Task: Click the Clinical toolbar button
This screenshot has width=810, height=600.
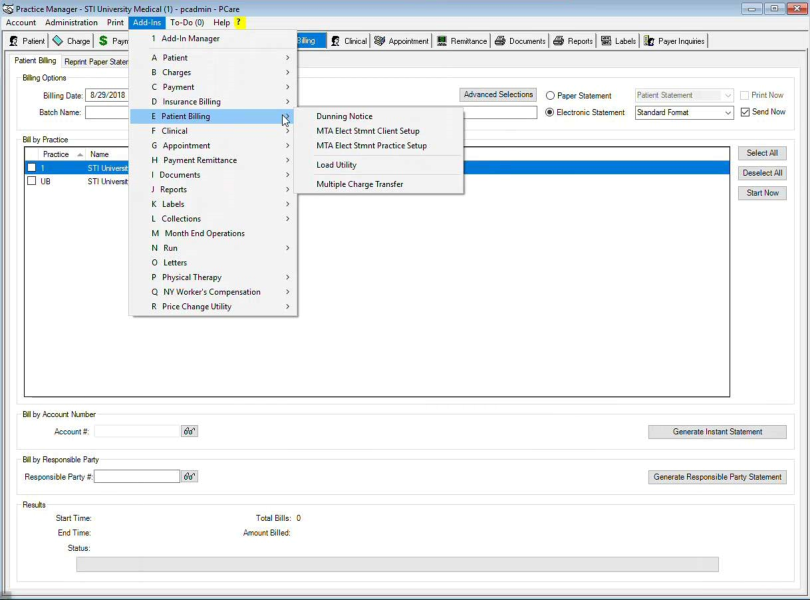Action: 349,41
